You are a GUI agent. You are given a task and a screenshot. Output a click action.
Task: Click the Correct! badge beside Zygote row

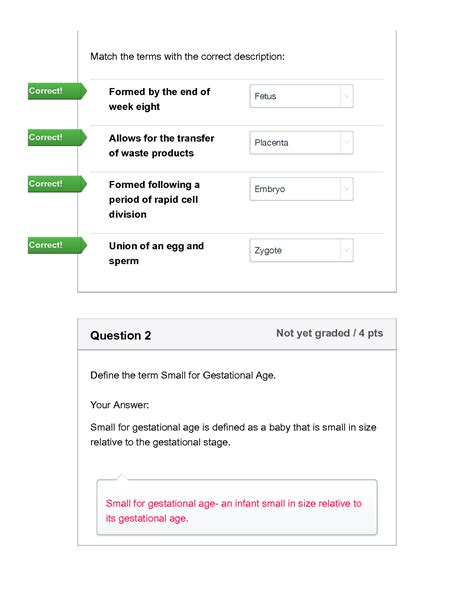click(x=57, y=245)
